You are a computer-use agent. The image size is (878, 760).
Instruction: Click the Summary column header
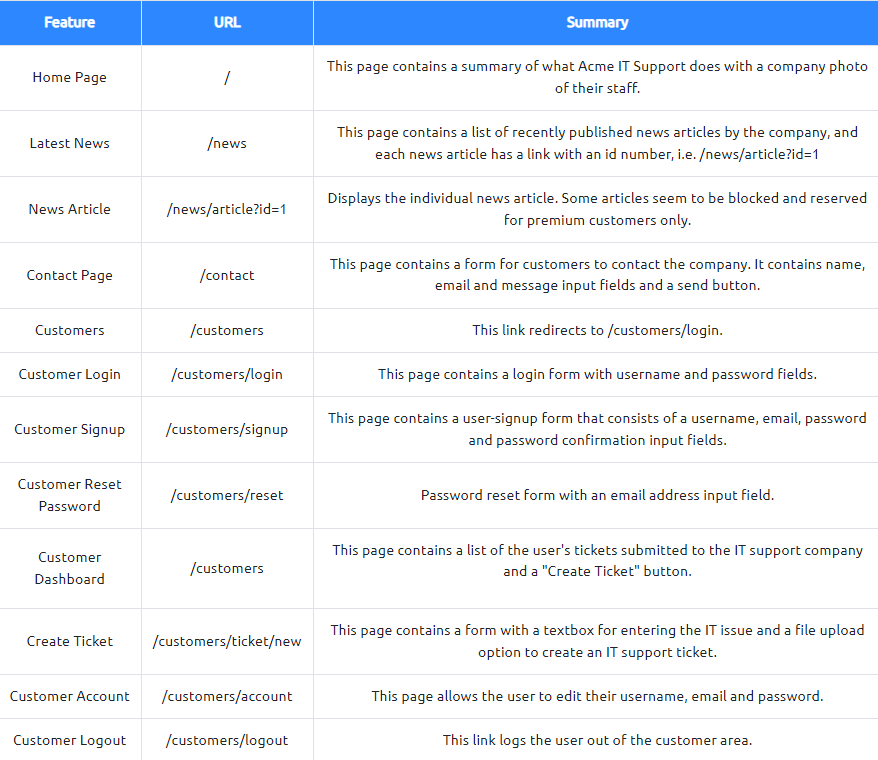coord(597,22)
